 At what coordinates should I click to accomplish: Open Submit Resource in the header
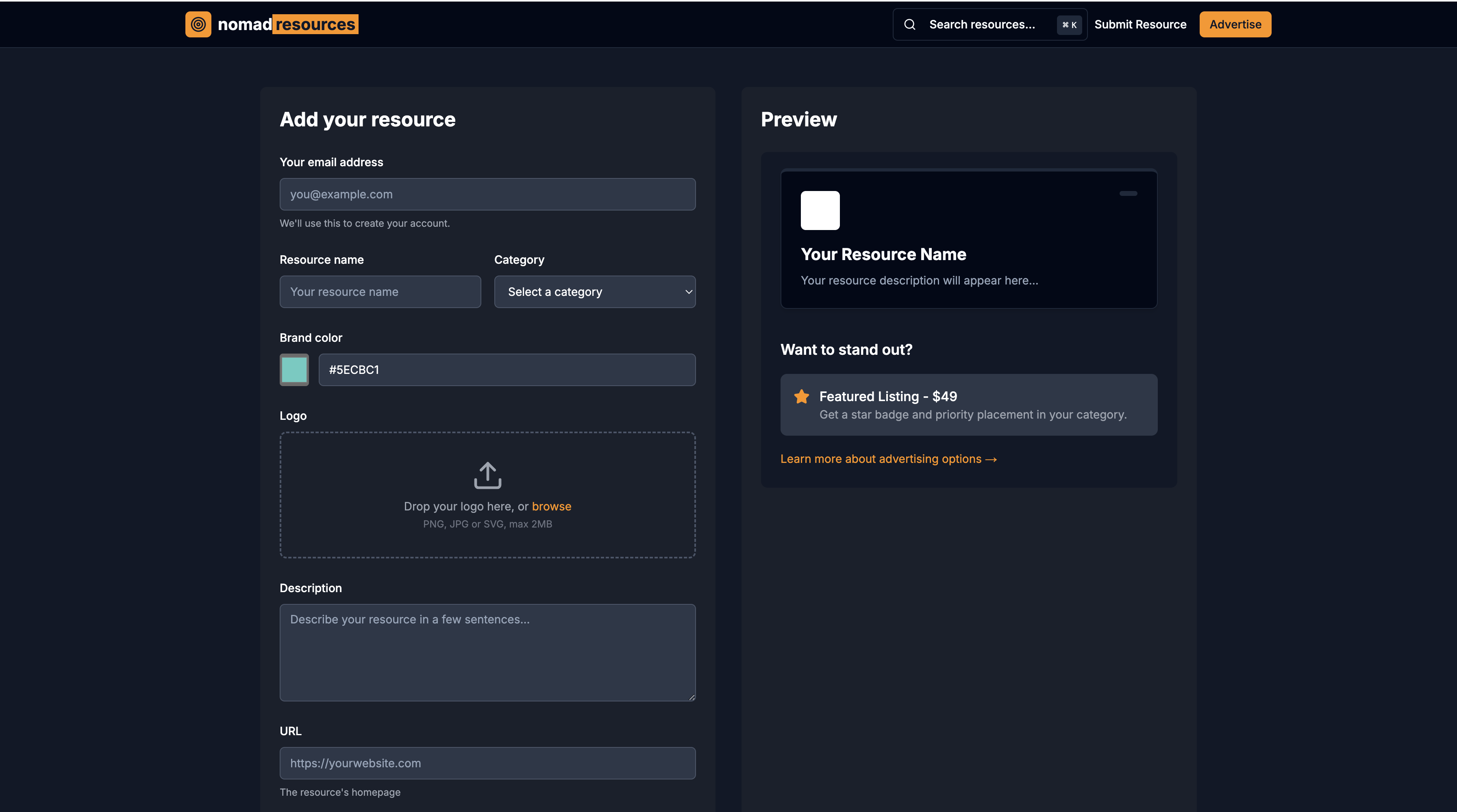point(1140,24)
